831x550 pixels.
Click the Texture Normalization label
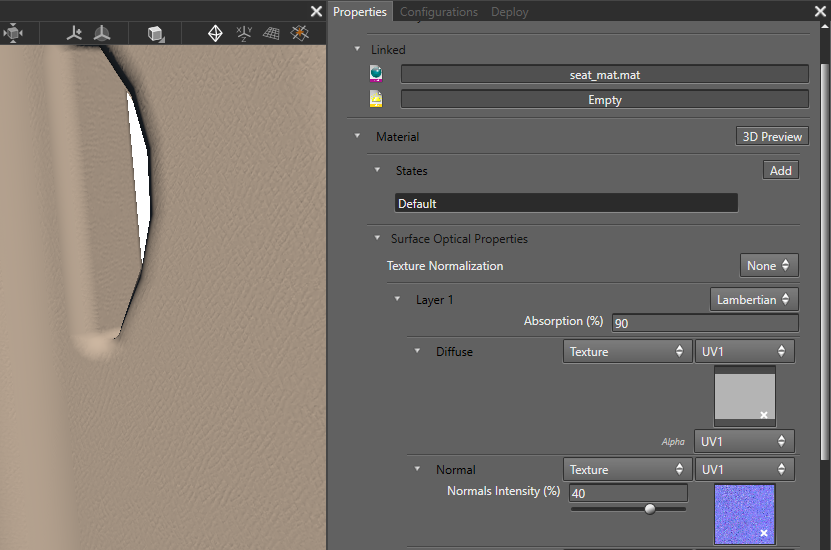(445, 265)
